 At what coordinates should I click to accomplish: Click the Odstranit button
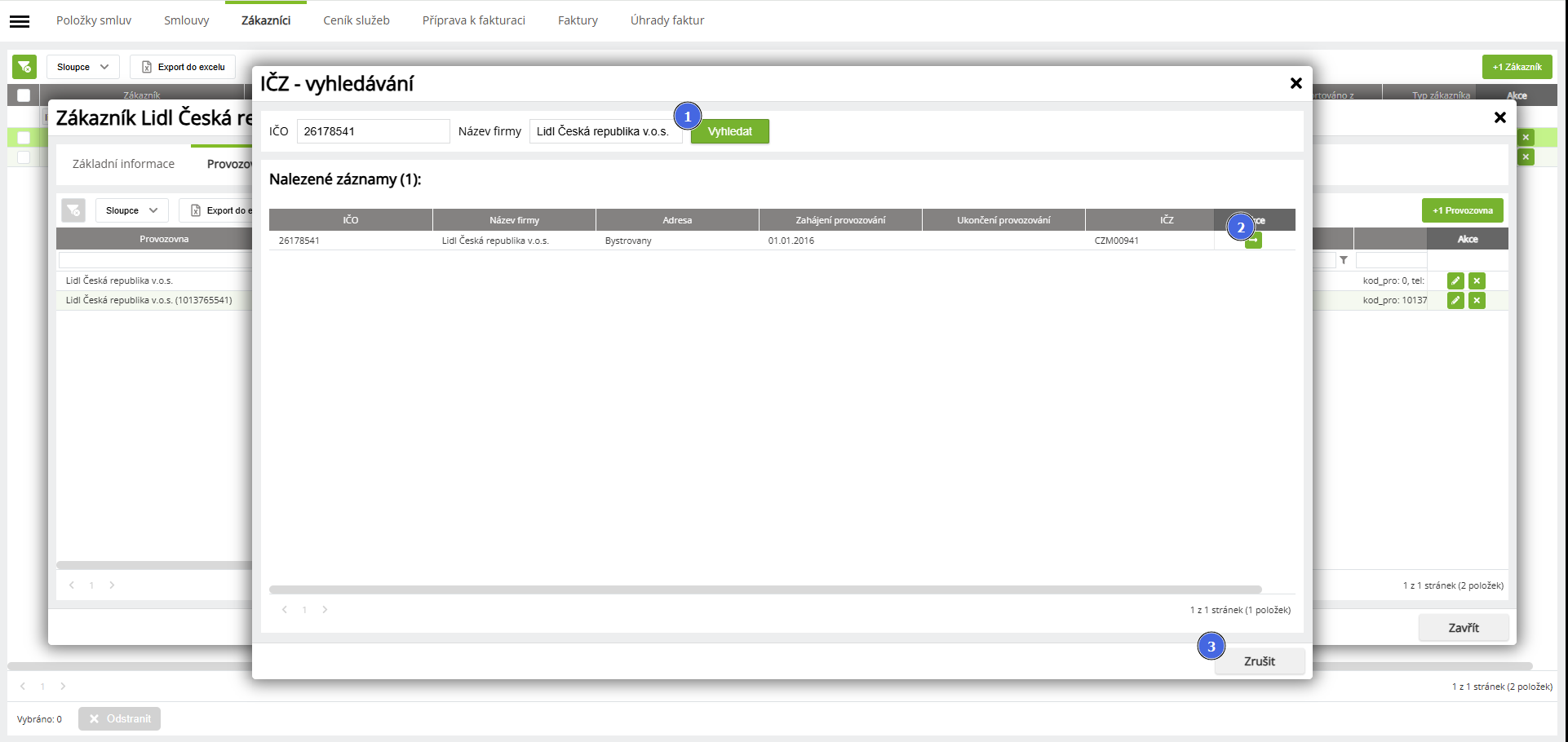click(x=120, y=718)
